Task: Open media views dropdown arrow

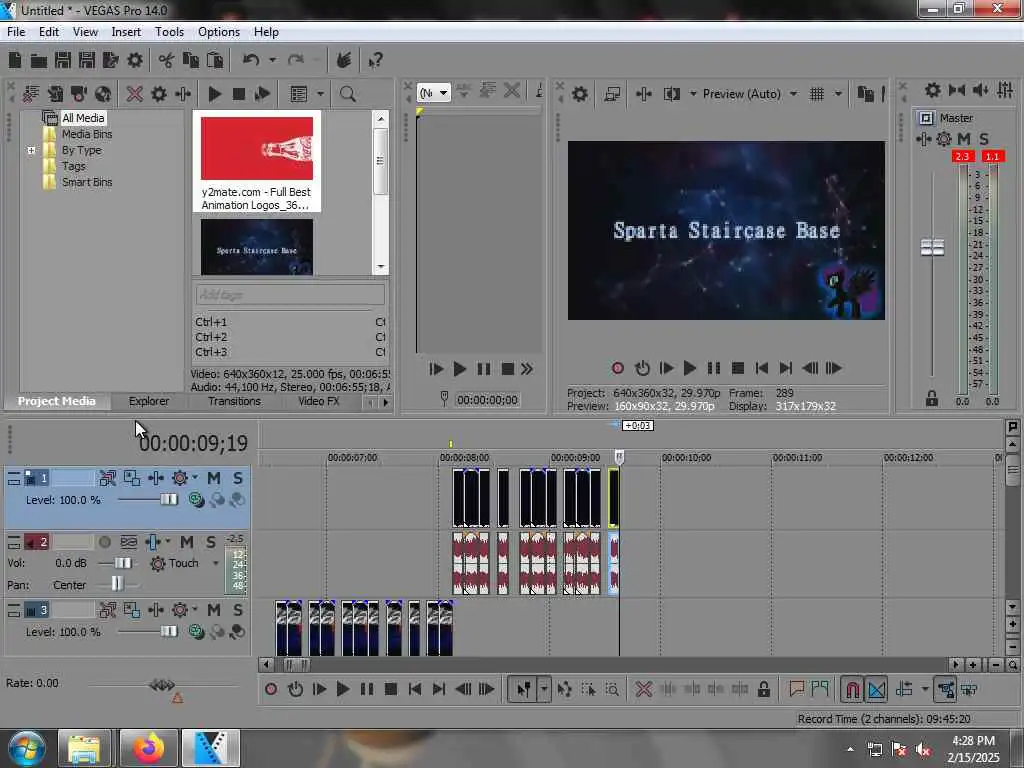Action: click(321, 94)
